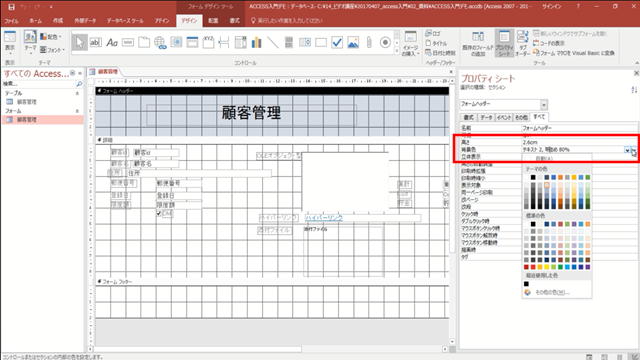
Task: Click the Title button in Header/Footer group
Action: coord(436,43)
